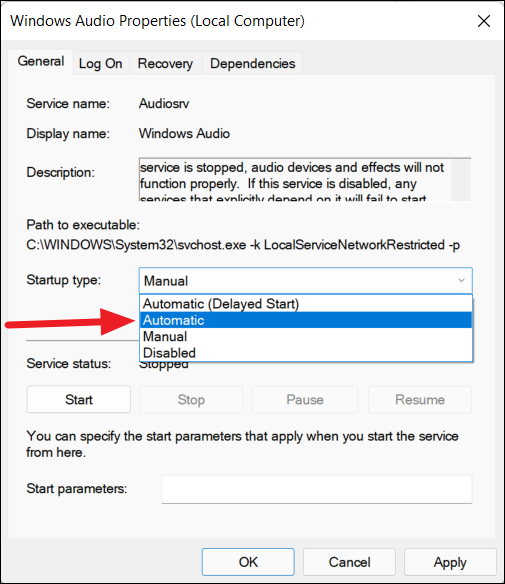
Task: Open the Recovery tab
Action: point(165,64)
